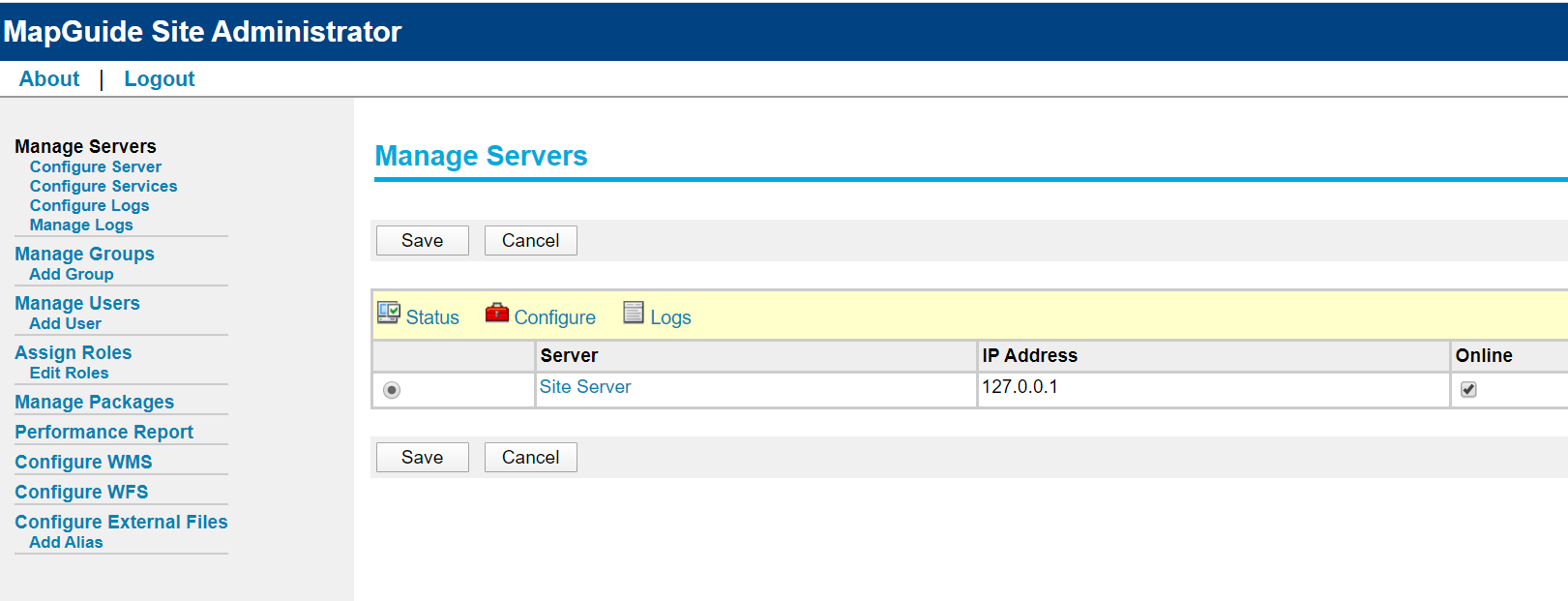
Task: Click the IP Address column header
Action: pos(1213,355)
